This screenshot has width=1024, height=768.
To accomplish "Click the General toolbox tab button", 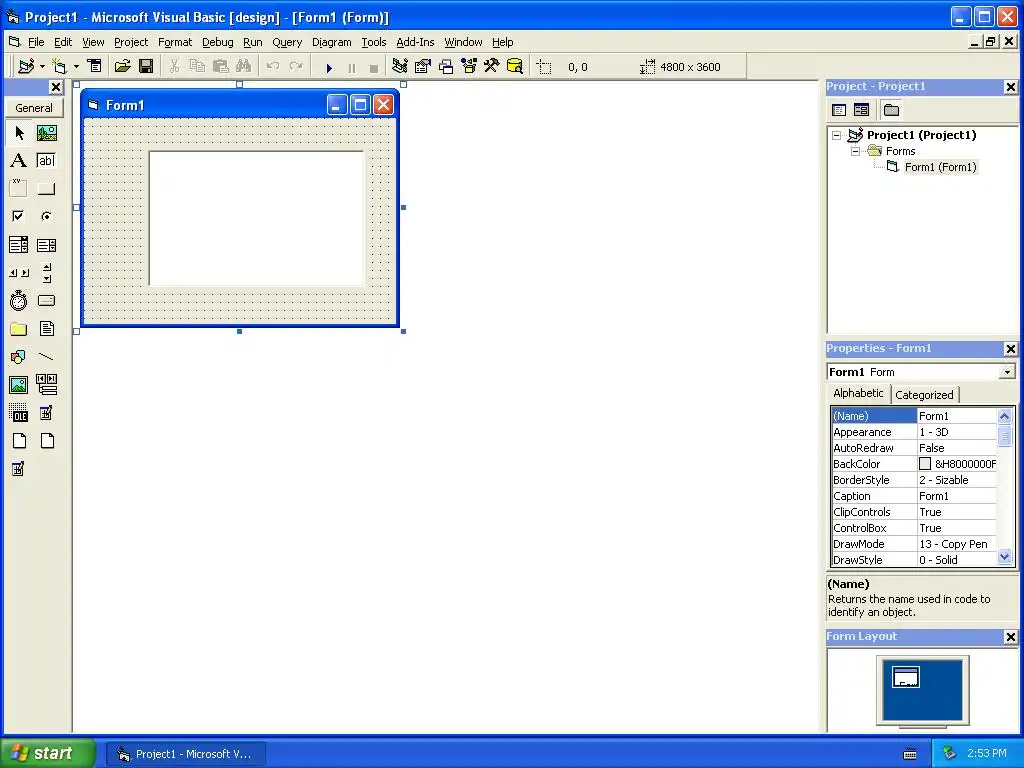I will click(x=34, y=108).
